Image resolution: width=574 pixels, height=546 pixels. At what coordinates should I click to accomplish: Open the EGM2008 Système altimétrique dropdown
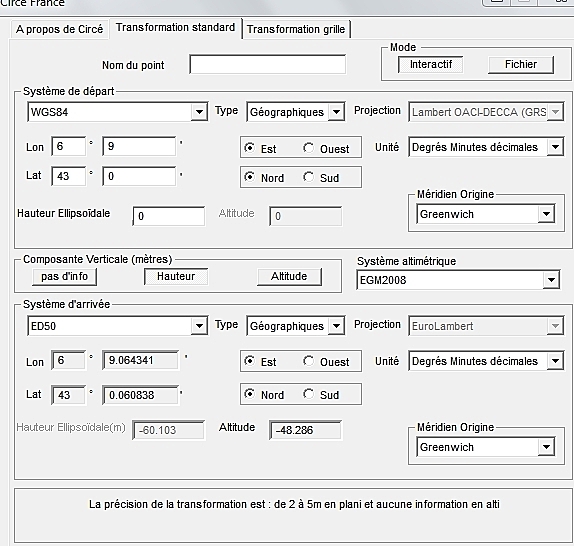click(x=458, y=280)
